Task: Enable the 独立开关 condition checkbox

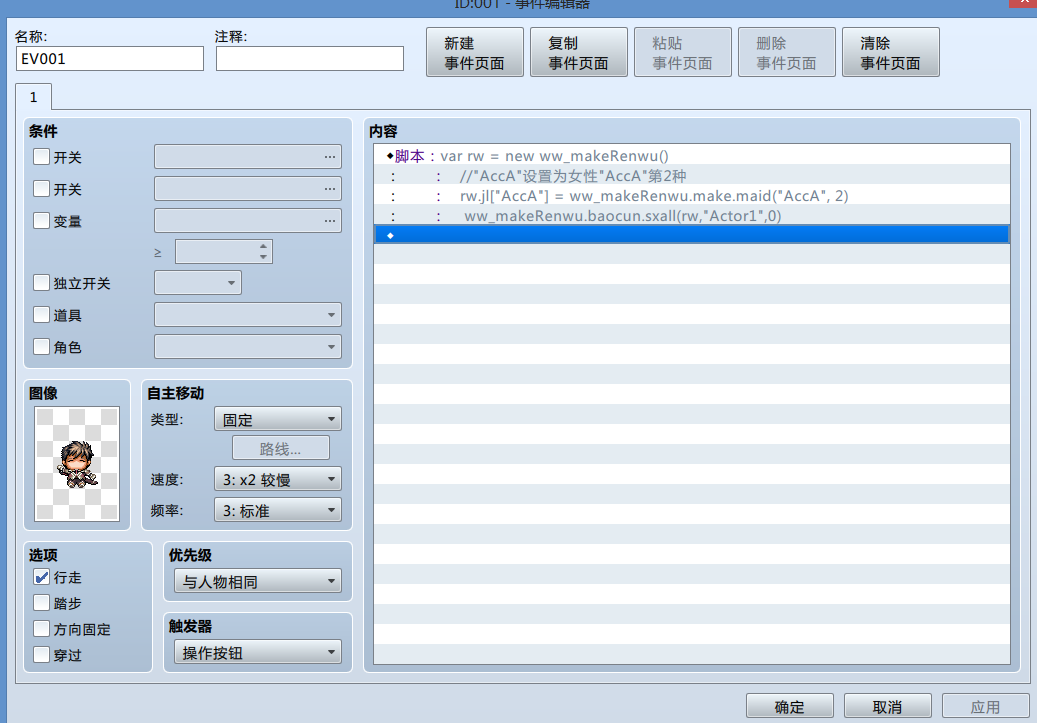Action: tap(41, 282)
